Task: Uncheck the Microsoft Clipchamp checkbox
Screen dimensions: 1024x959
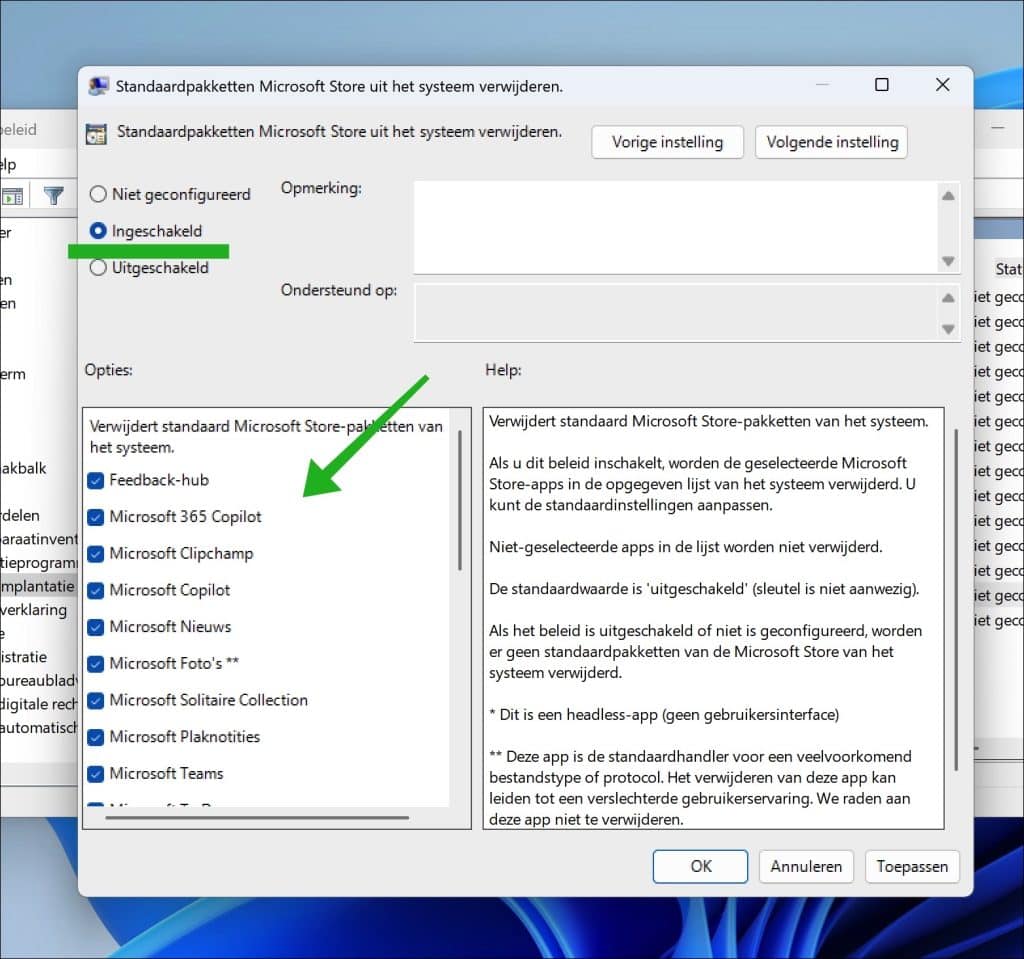Action: tap(95, 554)
